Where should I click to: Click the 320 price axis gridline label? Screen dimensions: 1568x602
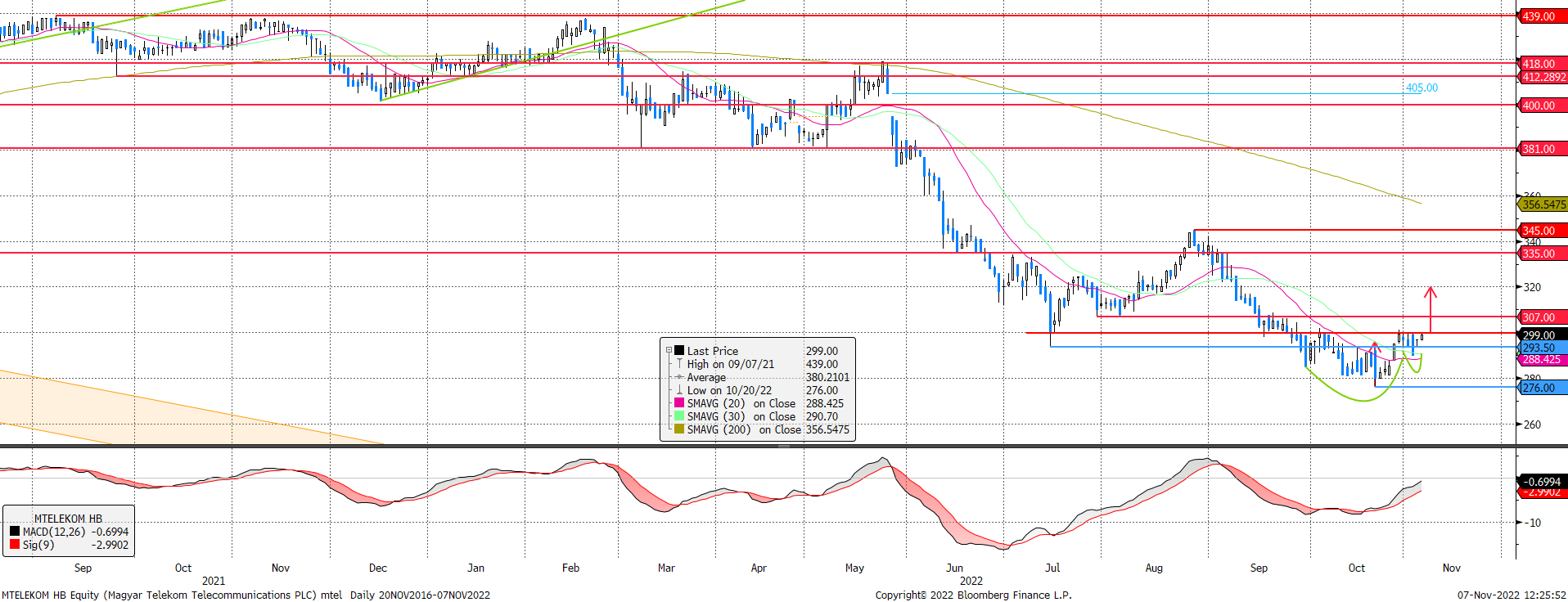pyautogui.click(x=1532, y=287)
